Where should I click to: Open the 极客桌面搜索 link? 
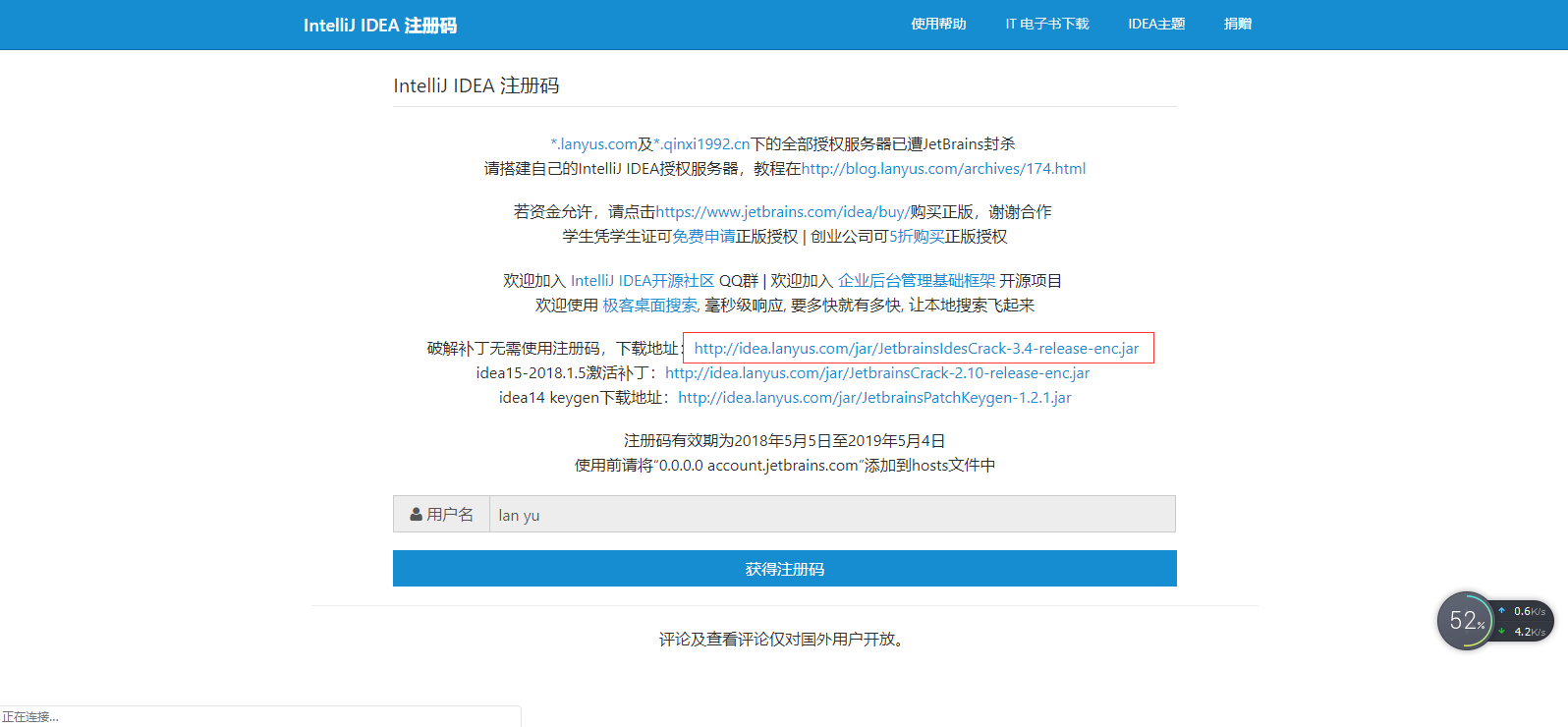pos(649,305)
